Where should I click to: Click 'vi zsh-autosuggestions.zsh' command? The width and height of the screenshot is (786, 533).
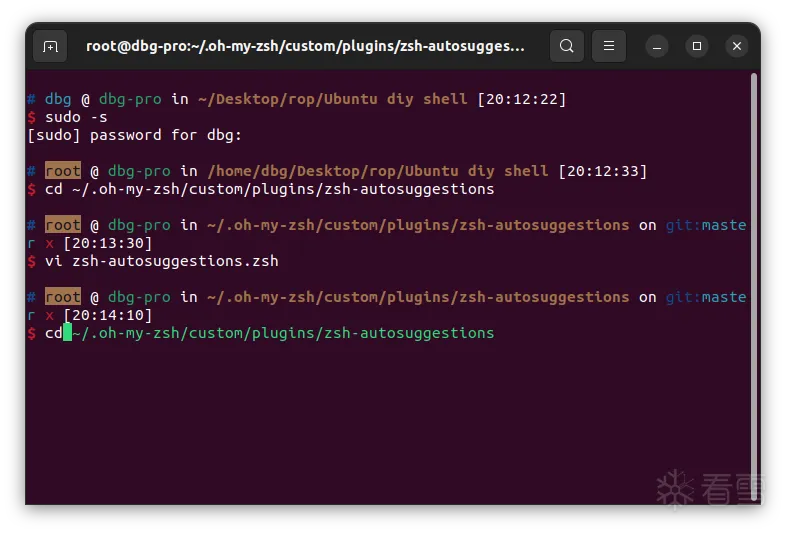pos(162,261)
